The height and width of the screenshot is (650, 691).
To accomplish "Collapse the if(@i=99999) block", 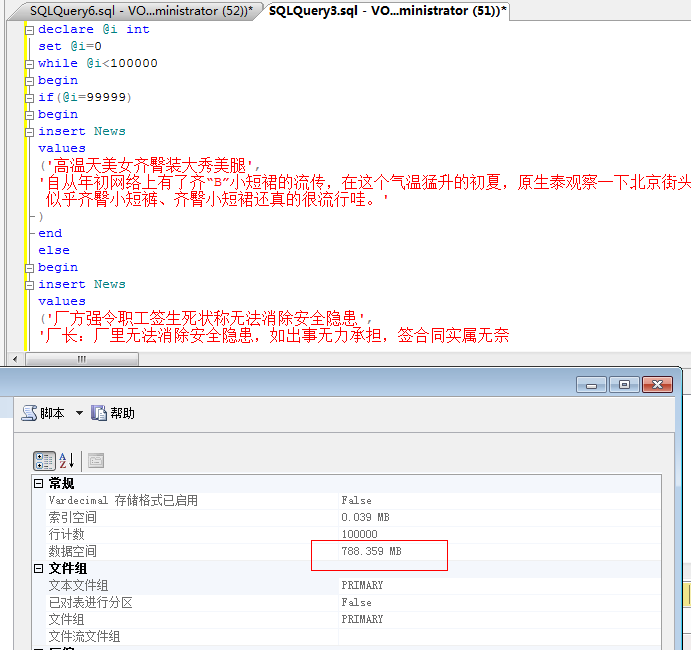I will click(x=30, y=98).
